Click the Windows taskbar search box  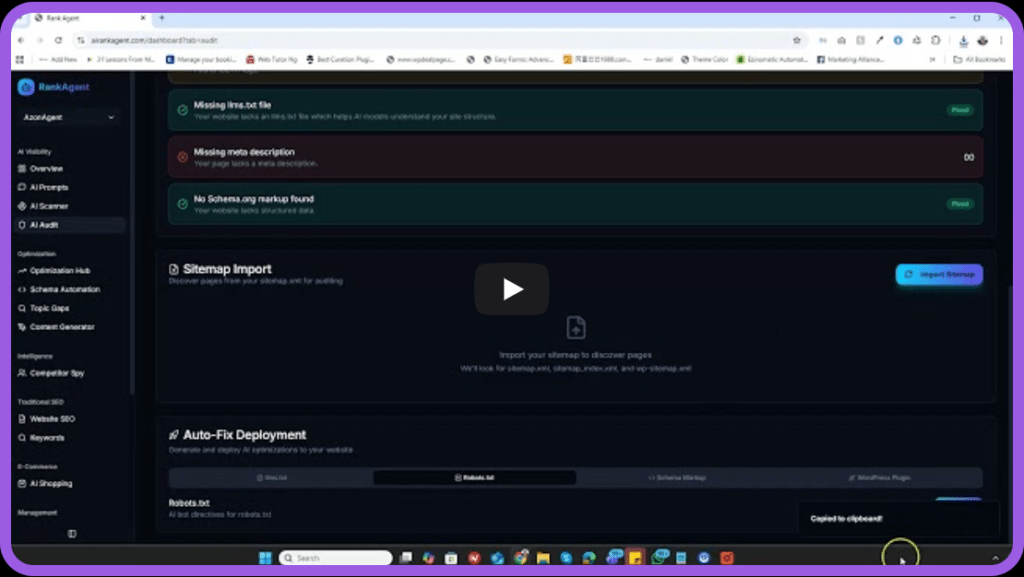[334, 558]
